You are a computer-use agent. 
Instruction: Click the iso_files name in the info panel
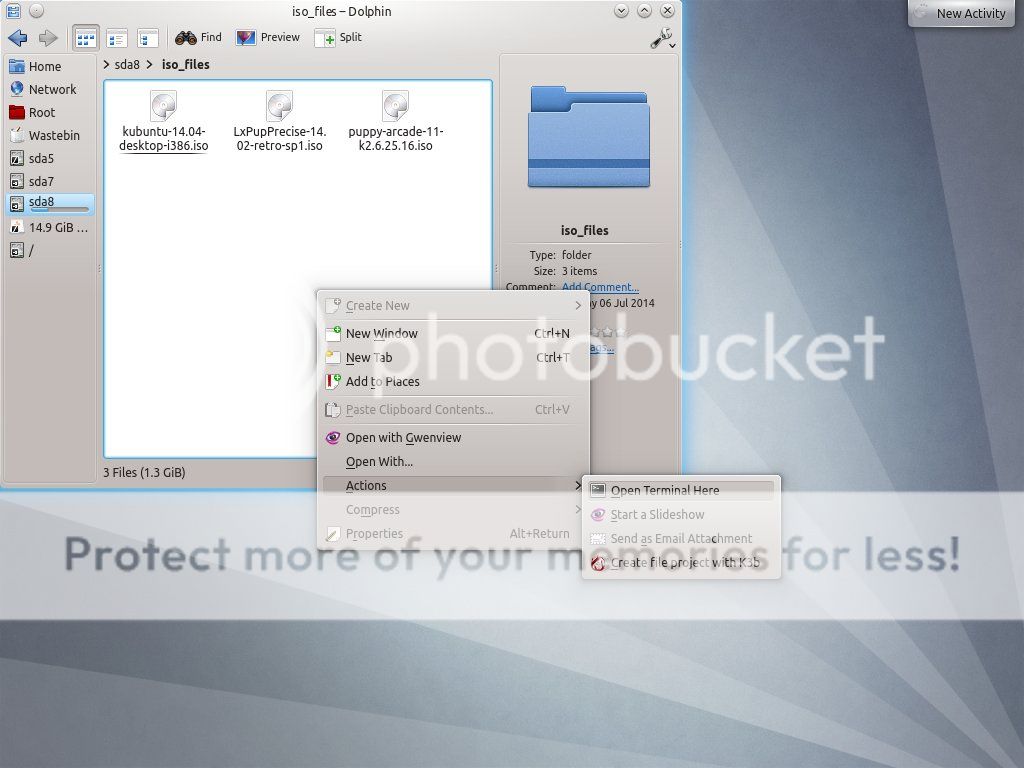coord(584,231)
